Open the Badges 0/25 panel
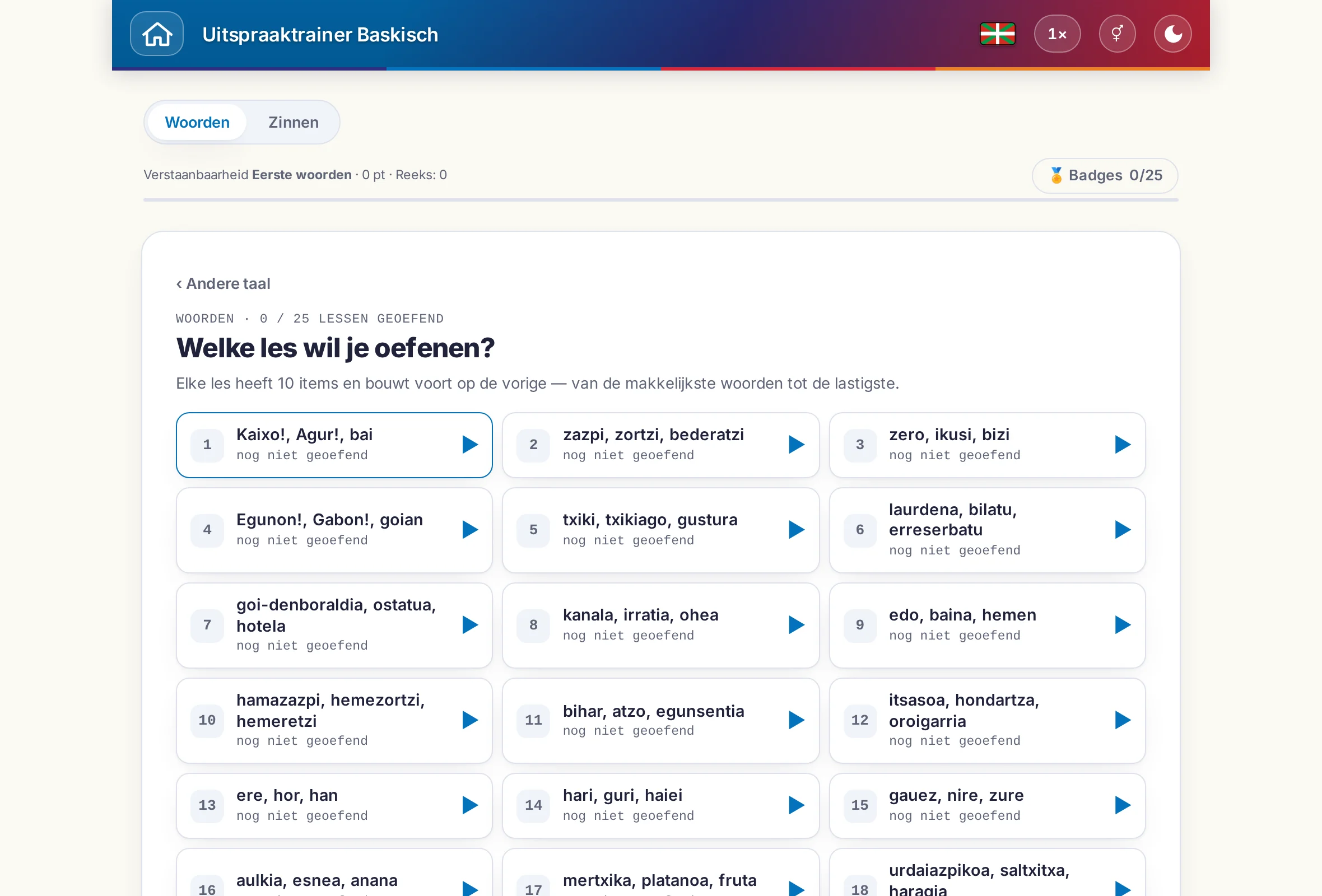The image size is (1322, 896). pyautogui.click(x=1105, y=176)
